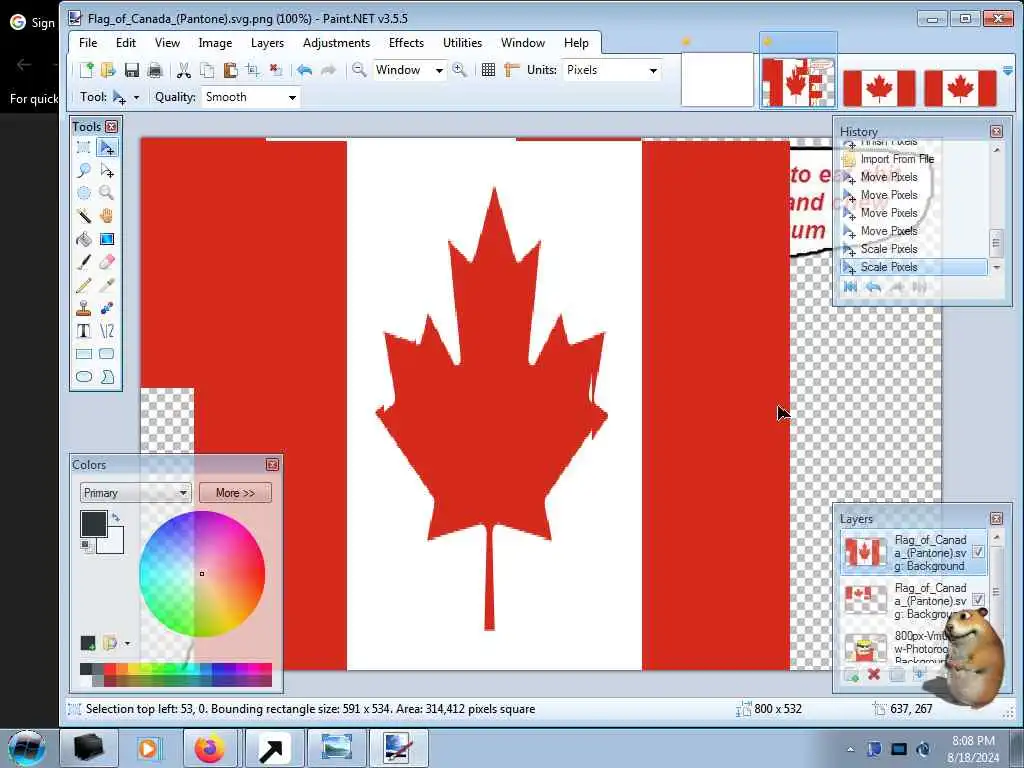Click the History rewind button

(850, 287)
